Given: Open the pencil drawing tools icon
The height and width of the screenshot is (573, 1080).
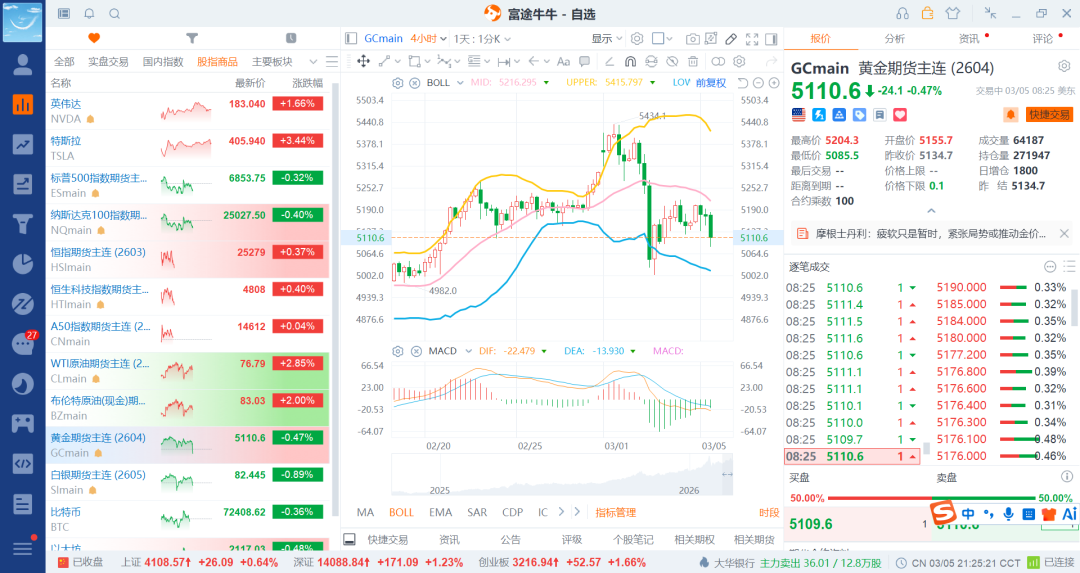Looking at the screenshot, I should (731, 39).
